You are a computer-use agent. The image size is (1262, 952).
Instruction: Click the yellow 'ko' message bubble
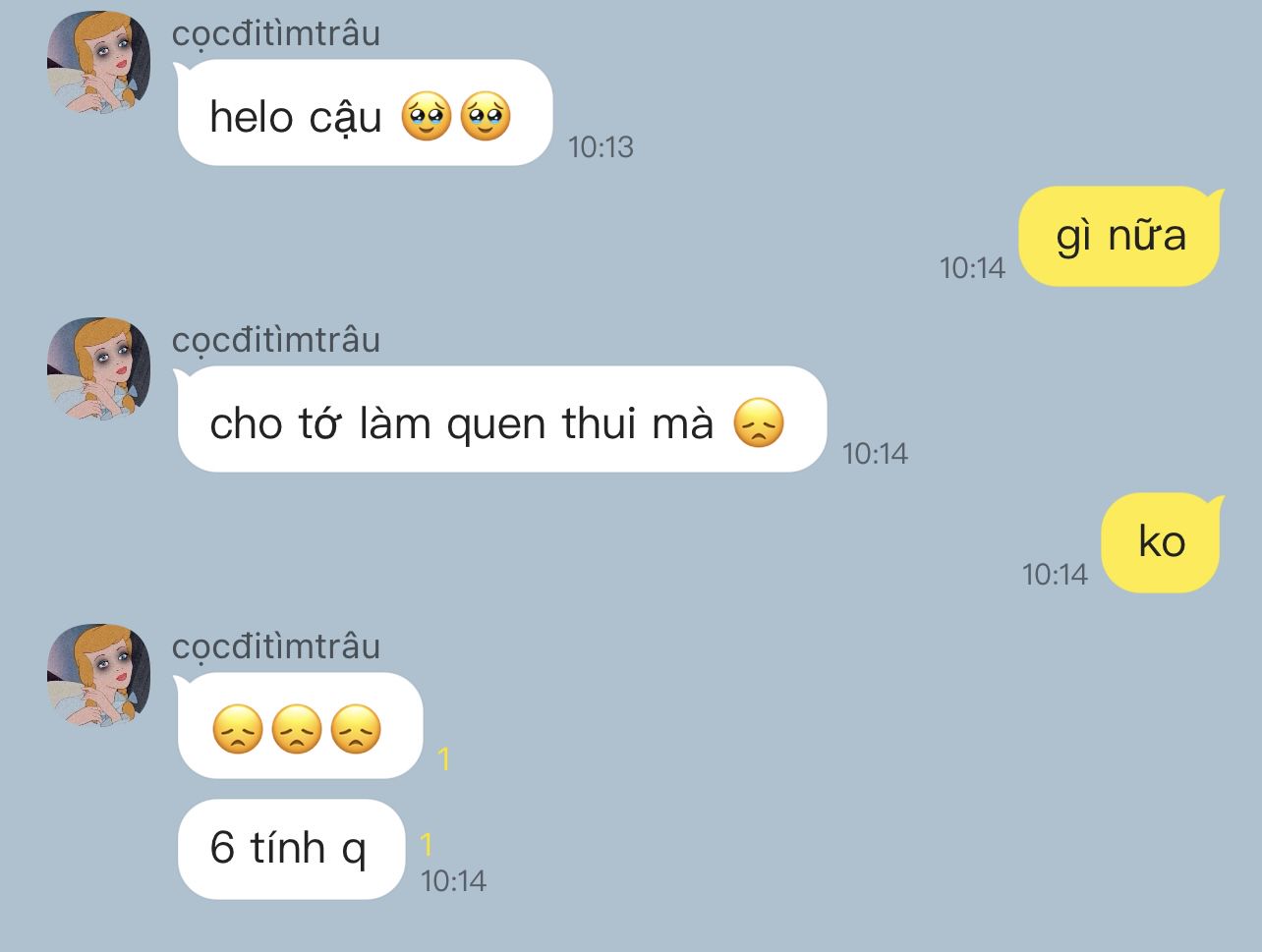pos(1161,542)
